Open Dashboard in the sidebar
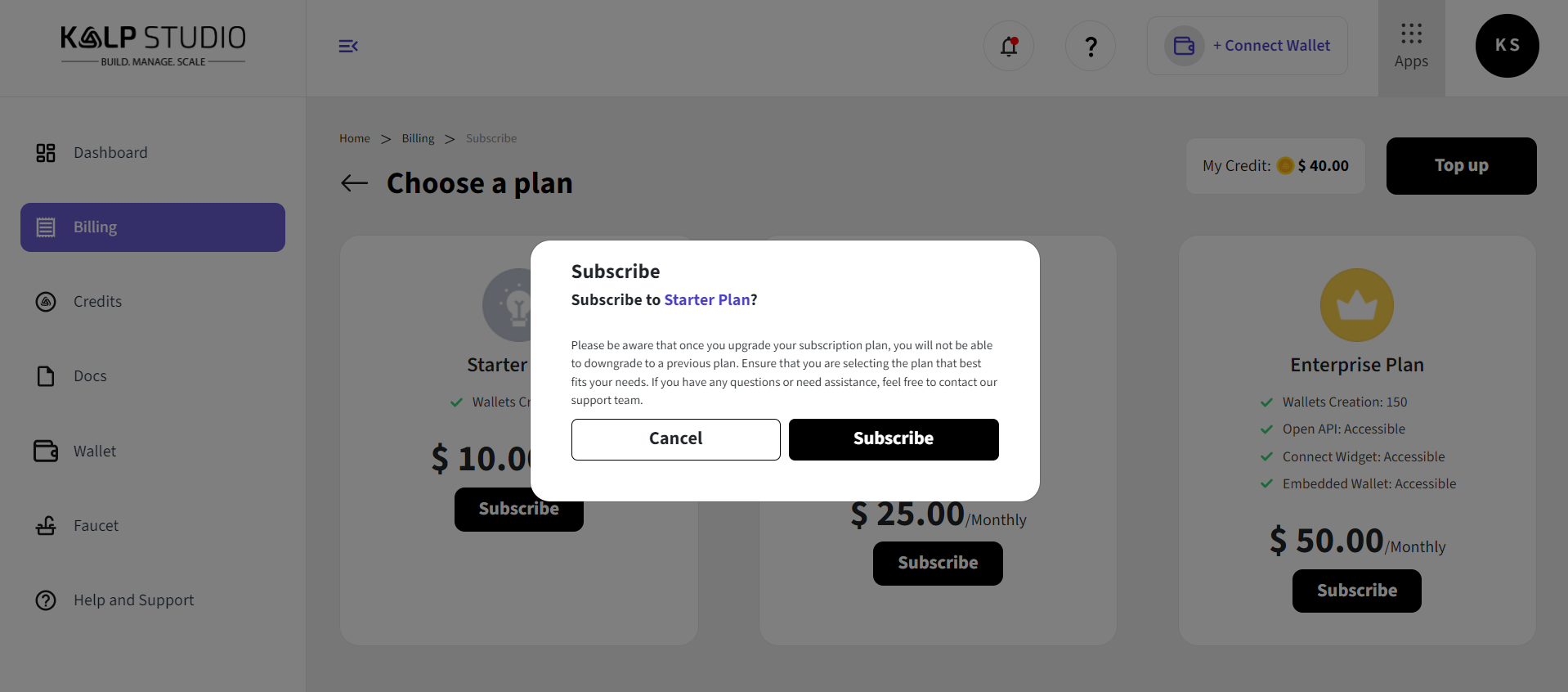 110,153
